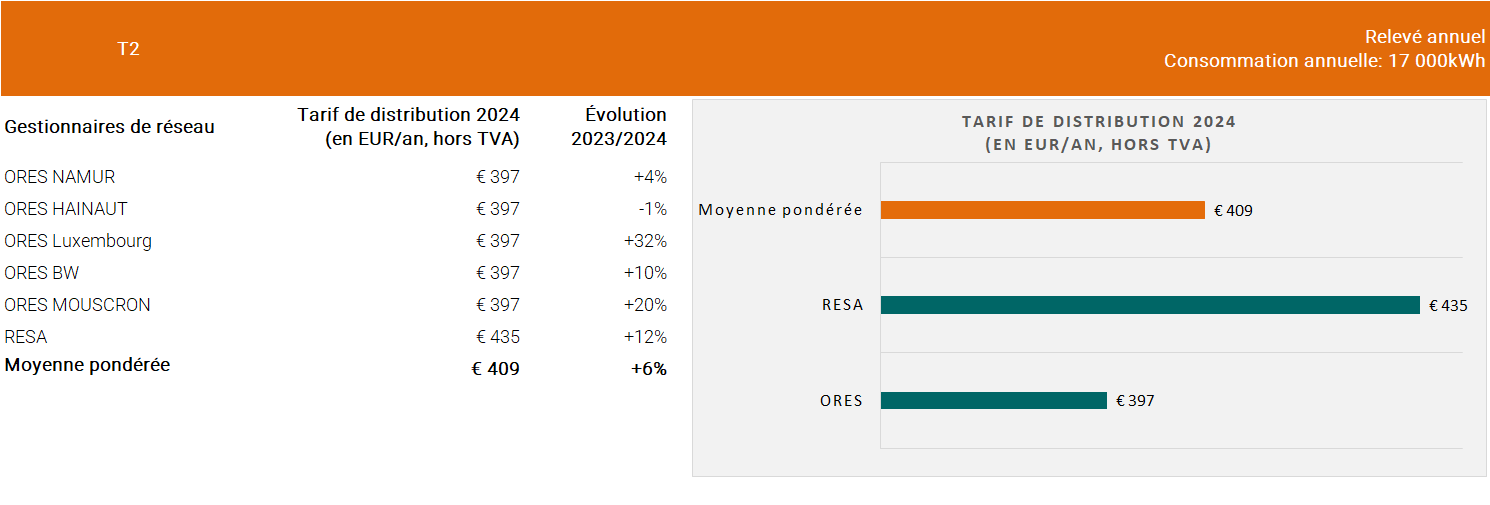Click the chart title 'TARIF DE DISTRIBUTION 2024'
This screenshot has width=1490, height=505.
click(x=1098, y=122)
